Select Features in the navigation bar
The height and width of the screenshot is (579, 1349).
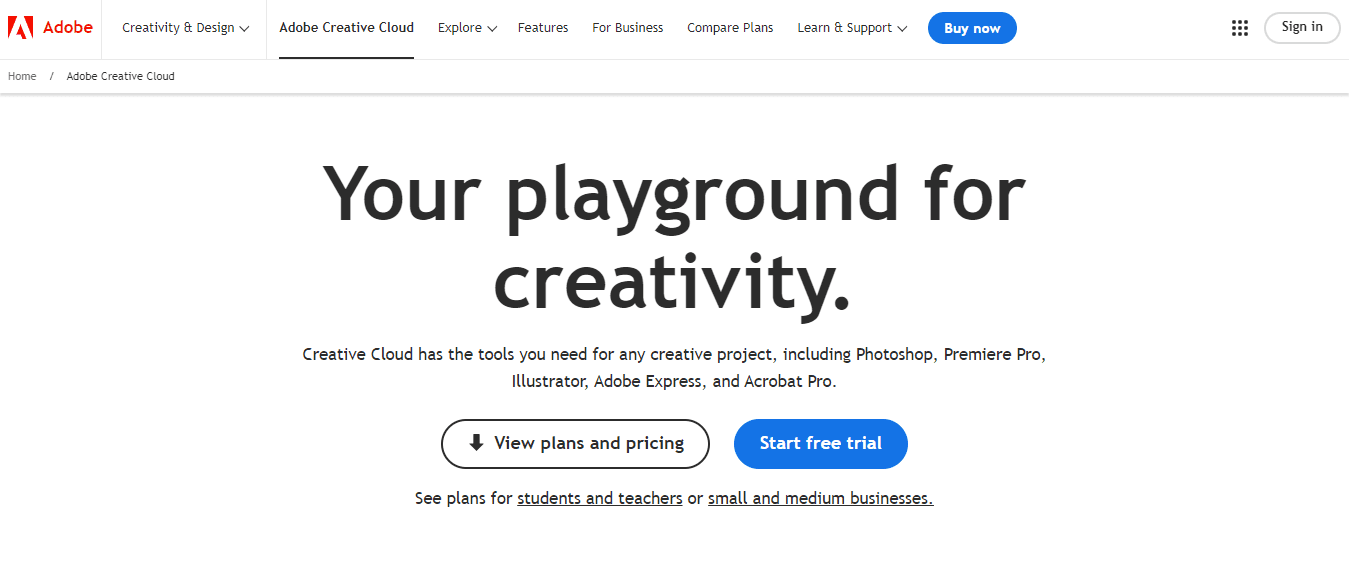point(542,28)
